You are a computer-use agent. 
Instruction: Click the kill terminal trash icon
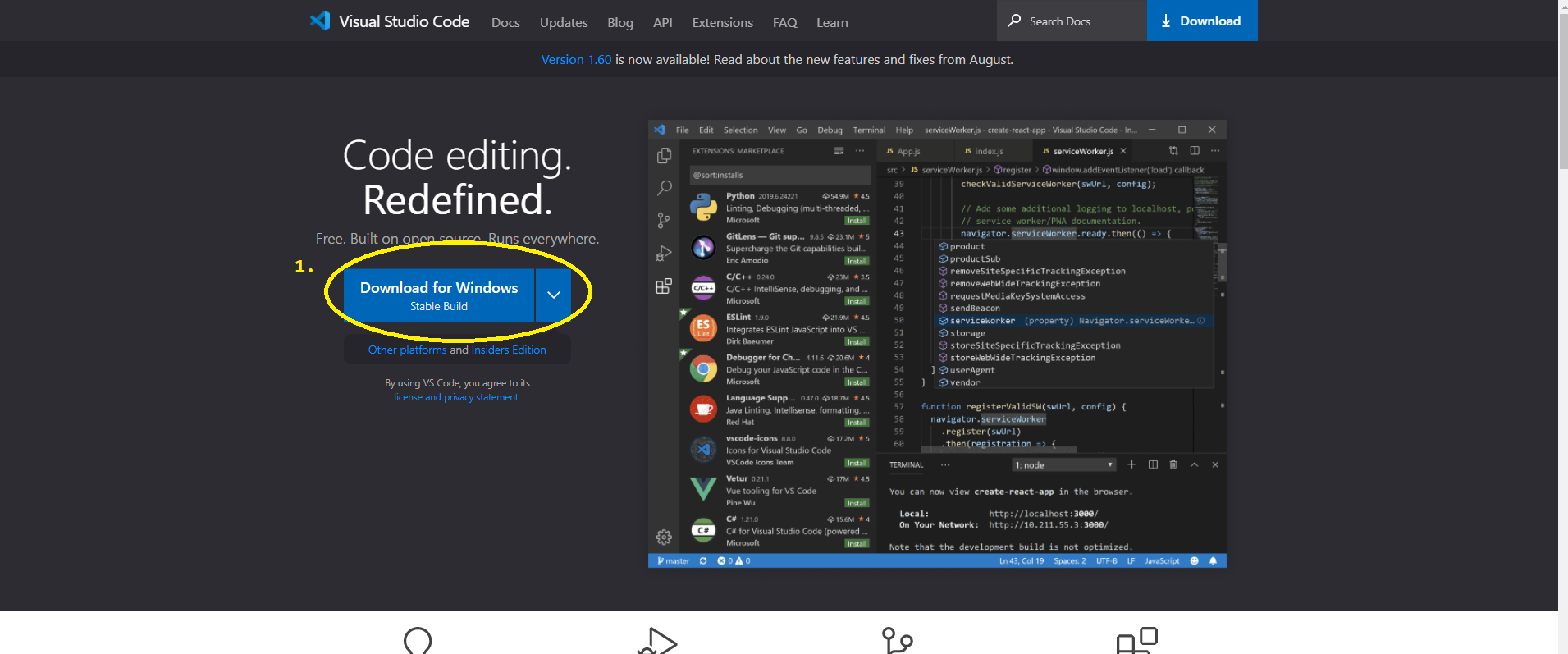tap(1173, 464)
